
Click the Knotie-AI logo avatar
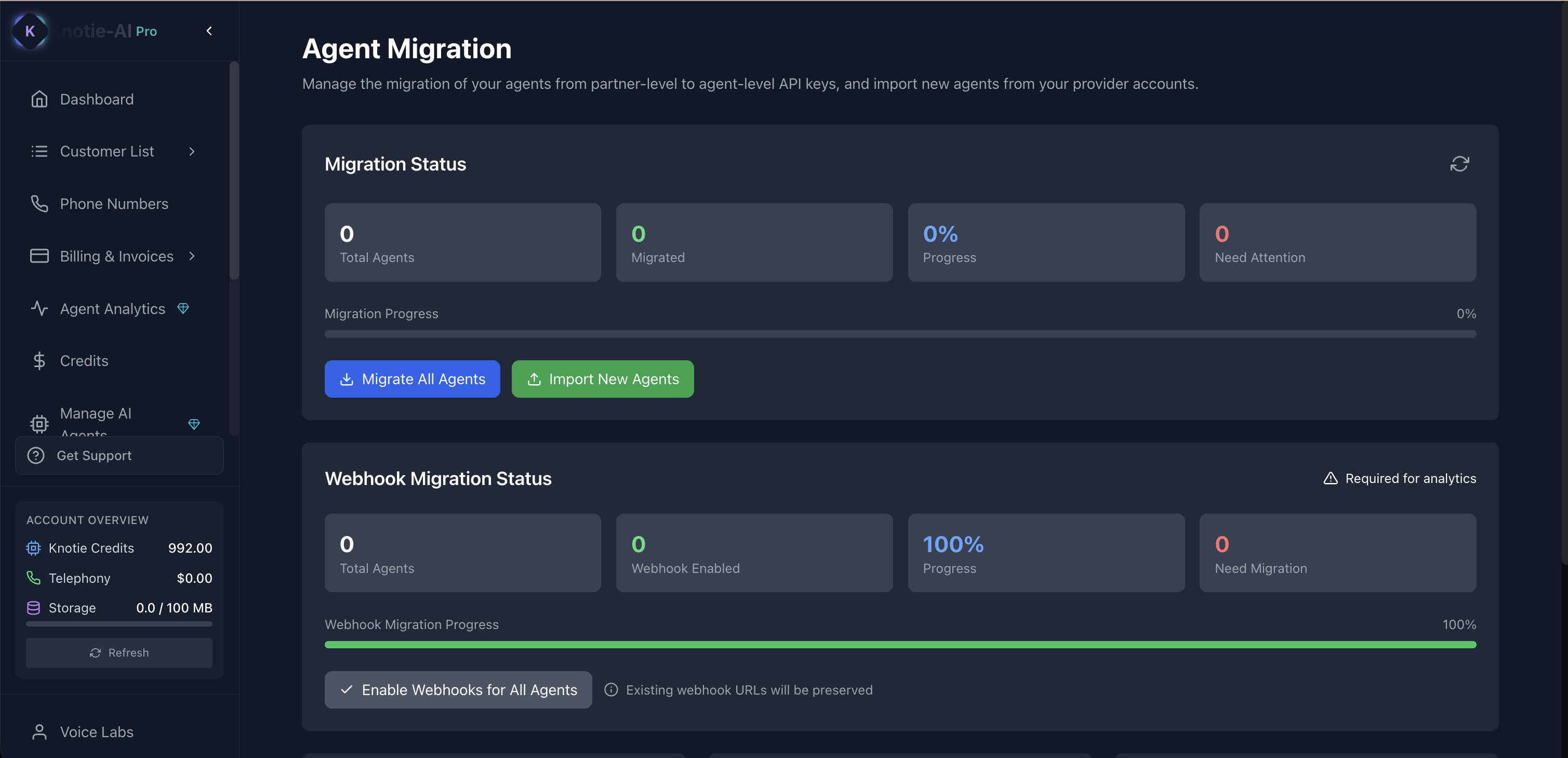29,31
